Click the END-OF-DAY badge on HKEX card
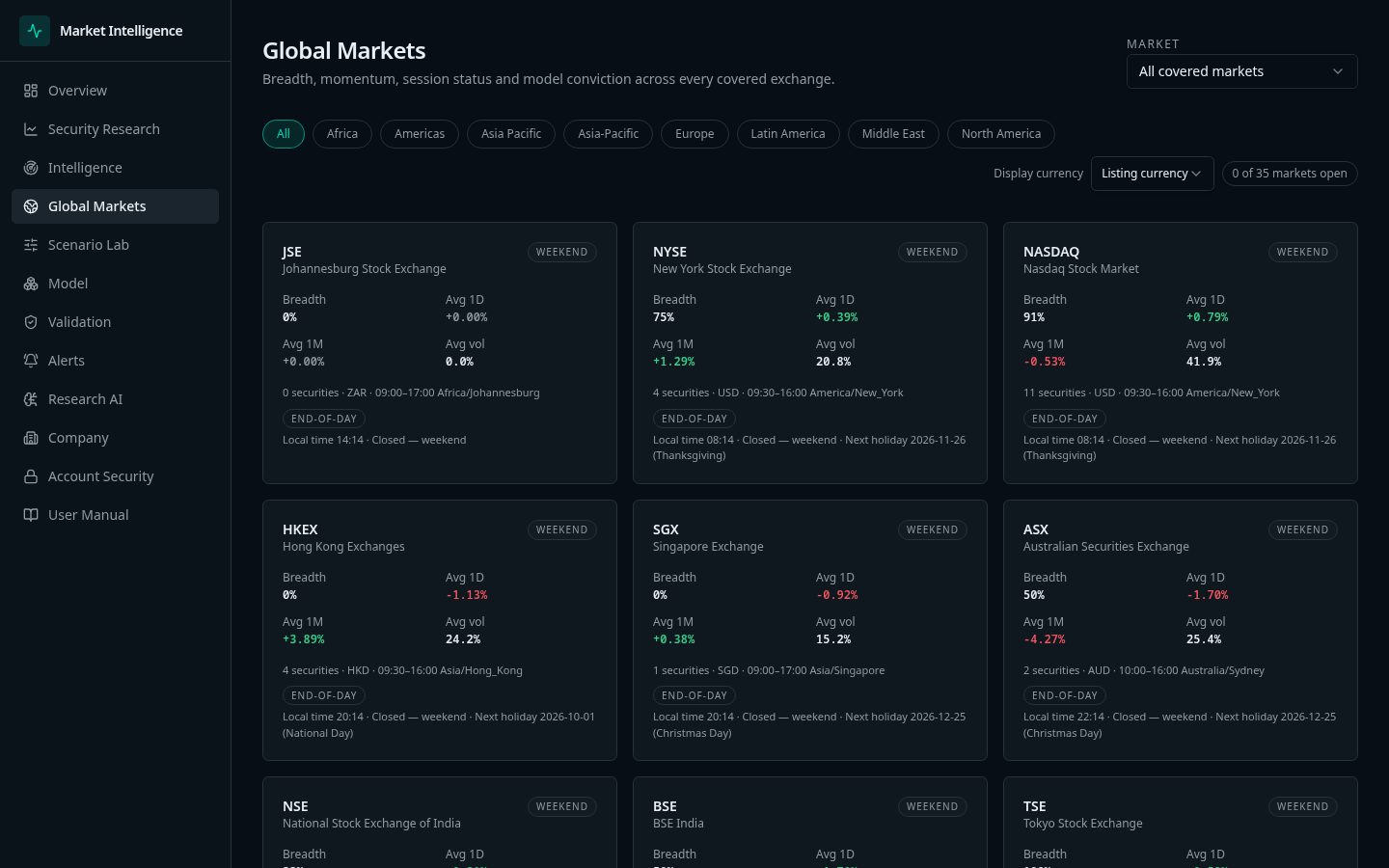The image size is (1389, 868). tap(324, 695)
